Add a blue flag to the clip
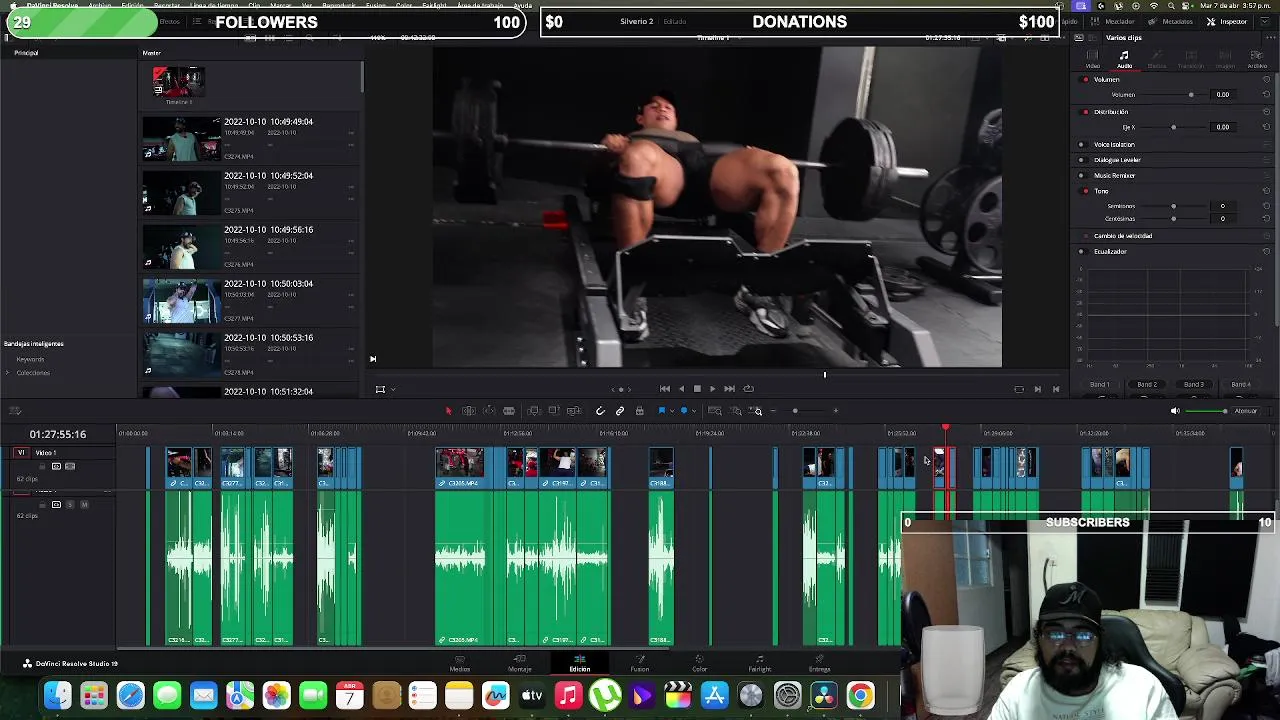This screenshot has width=1280, height=720. (x=661, y=411)
